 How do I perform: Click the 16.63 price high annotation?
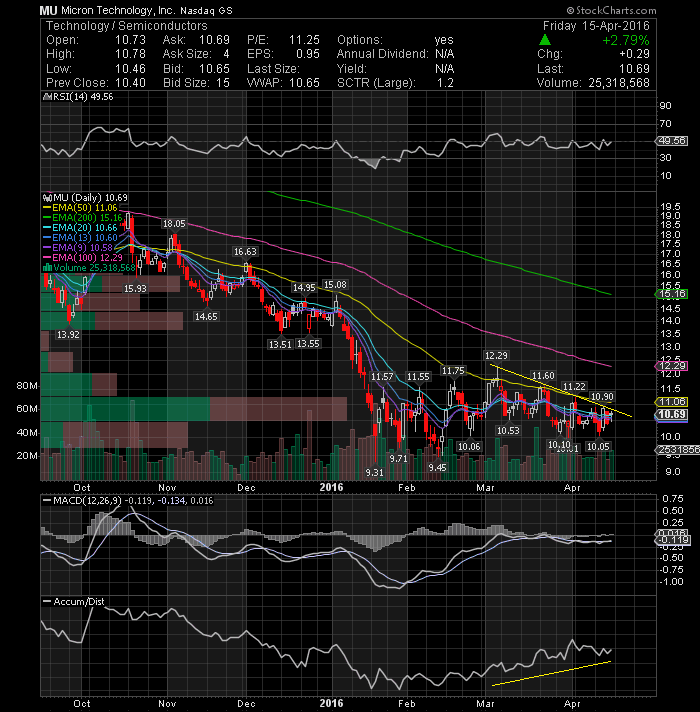245,252
